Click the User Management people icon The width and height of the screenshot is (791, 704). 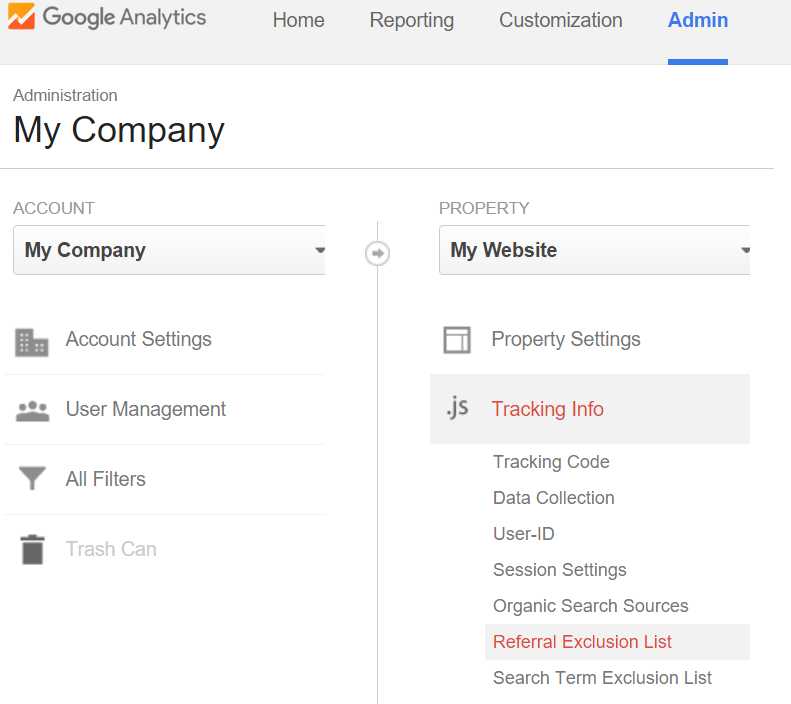tap(33, 410)
